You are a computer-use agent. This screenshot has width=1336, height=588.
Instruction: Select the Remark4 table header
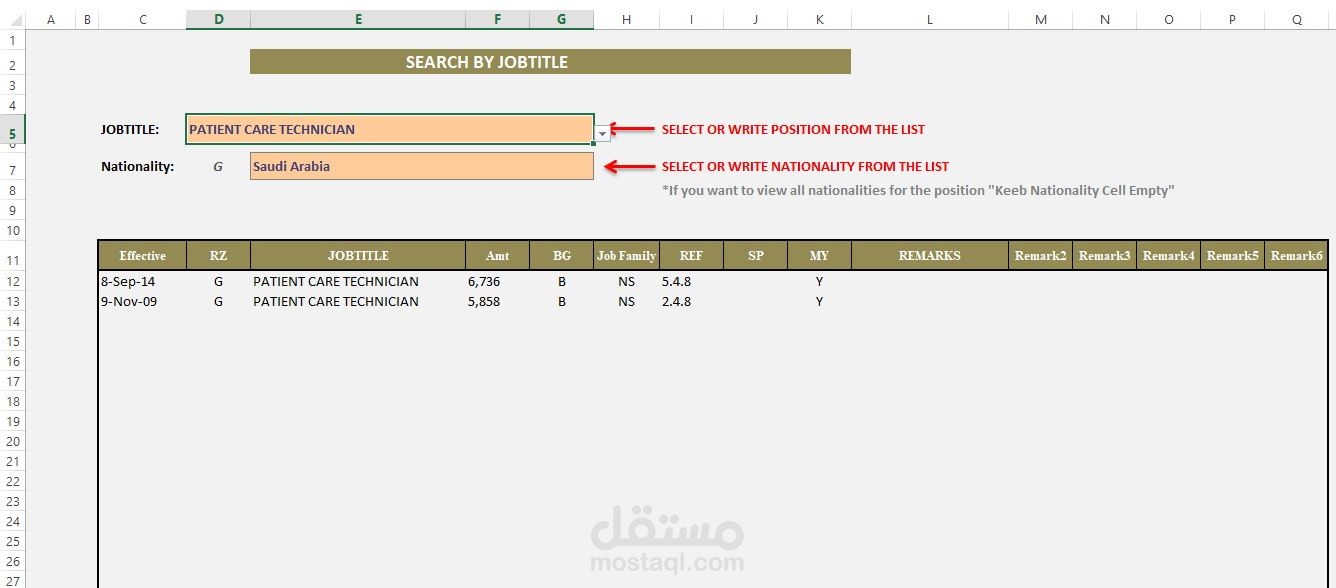click(1168, 256)
